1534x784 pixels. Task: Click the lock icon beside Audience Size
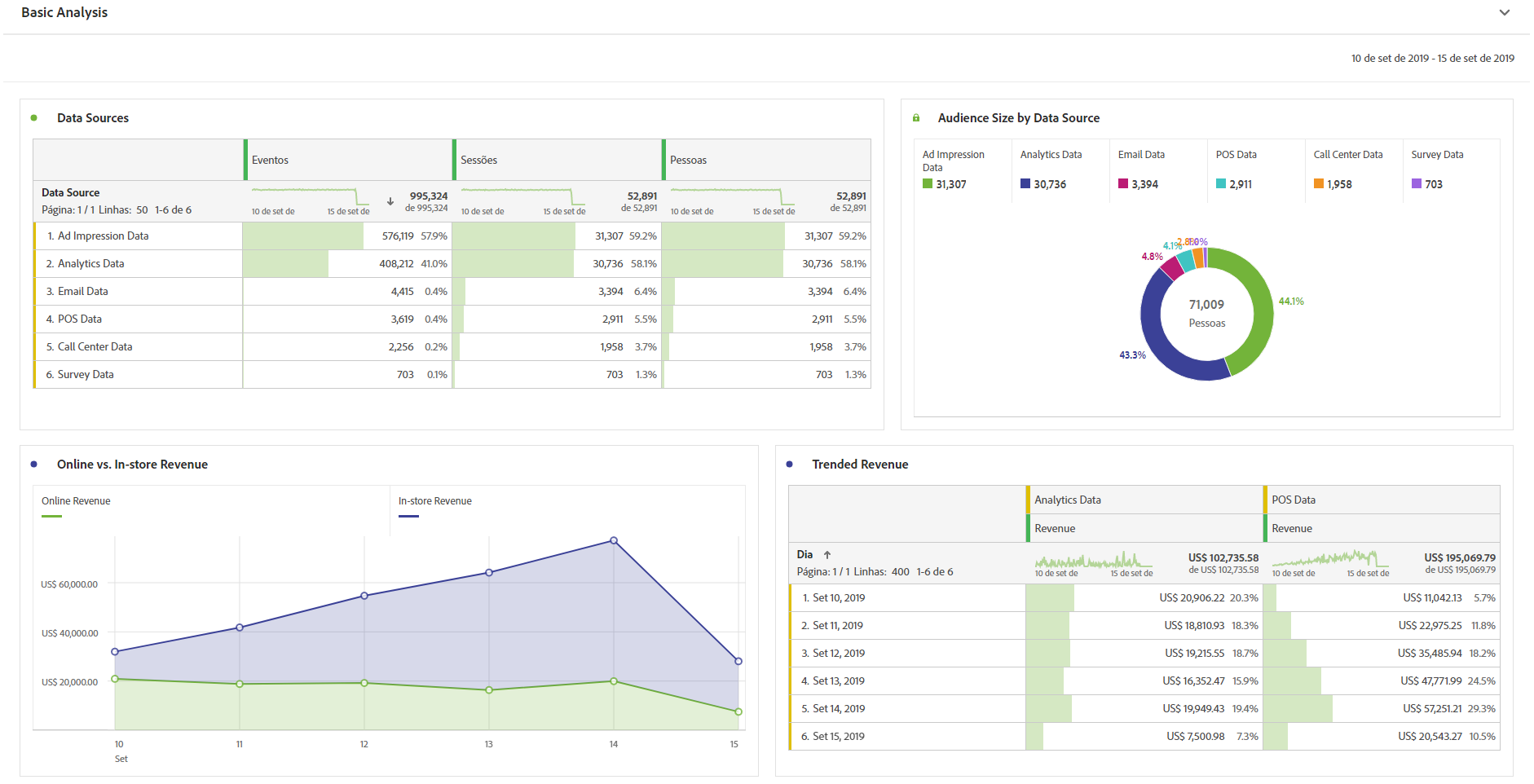(916, 118)
